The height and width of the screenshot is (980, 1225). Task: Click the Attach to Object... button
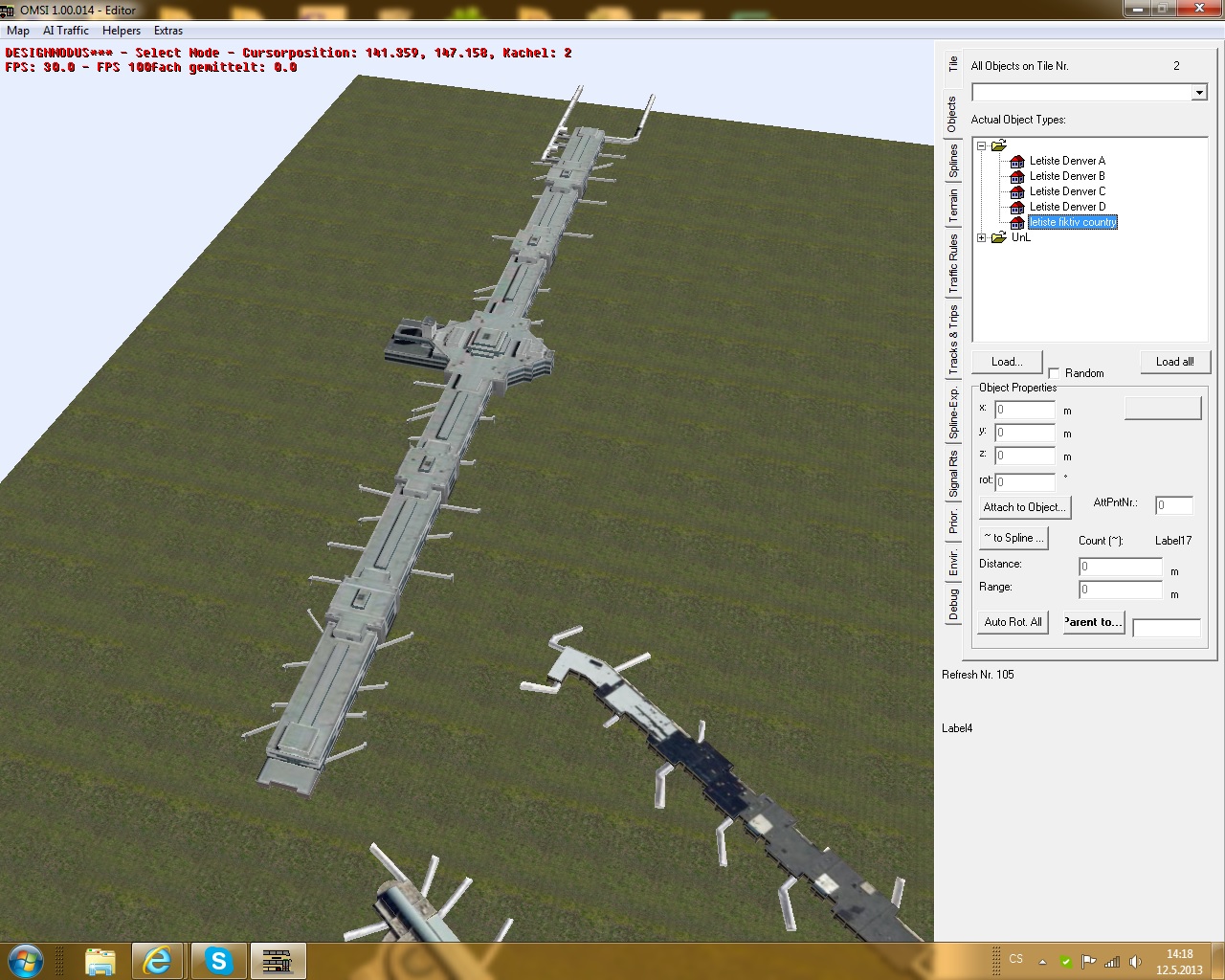coord(1022,507)
